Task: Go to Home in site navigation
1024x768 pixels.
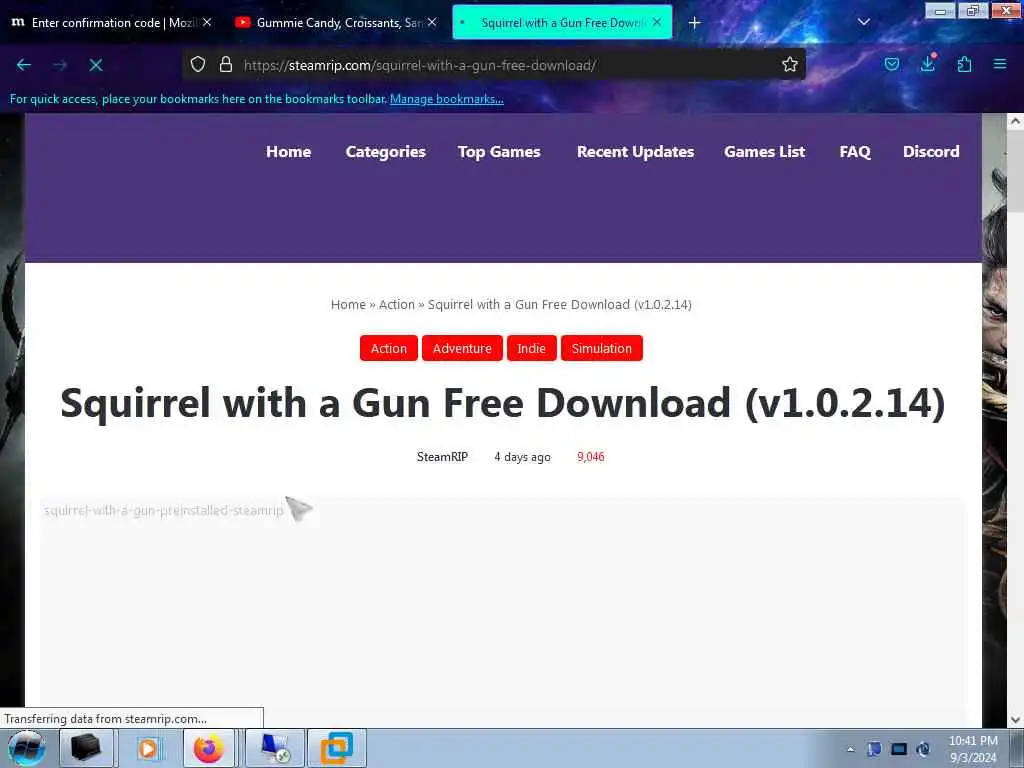Action: point(288,152)
